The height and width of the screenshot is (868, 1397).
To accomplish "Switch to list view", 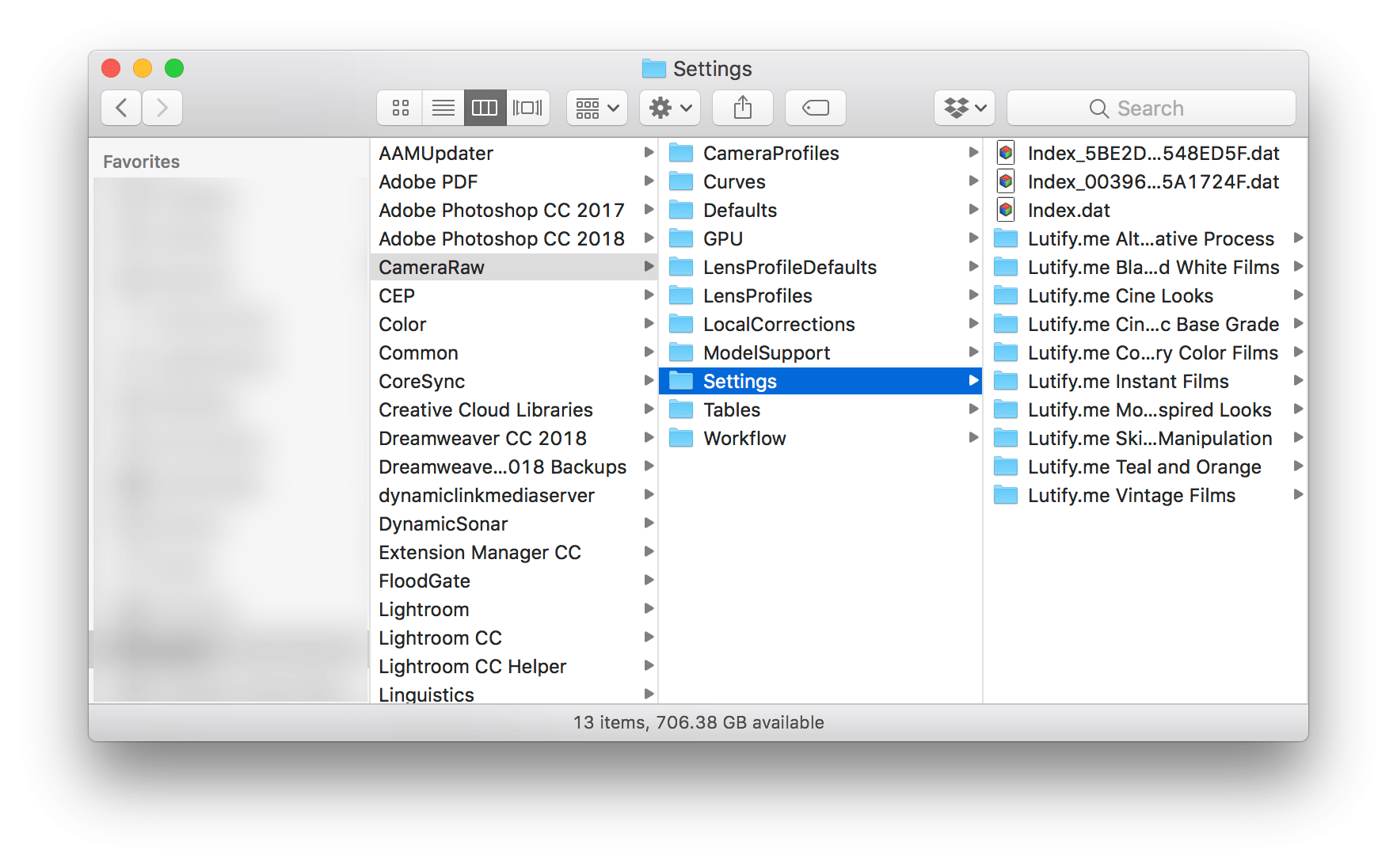I will coord(443,108).
